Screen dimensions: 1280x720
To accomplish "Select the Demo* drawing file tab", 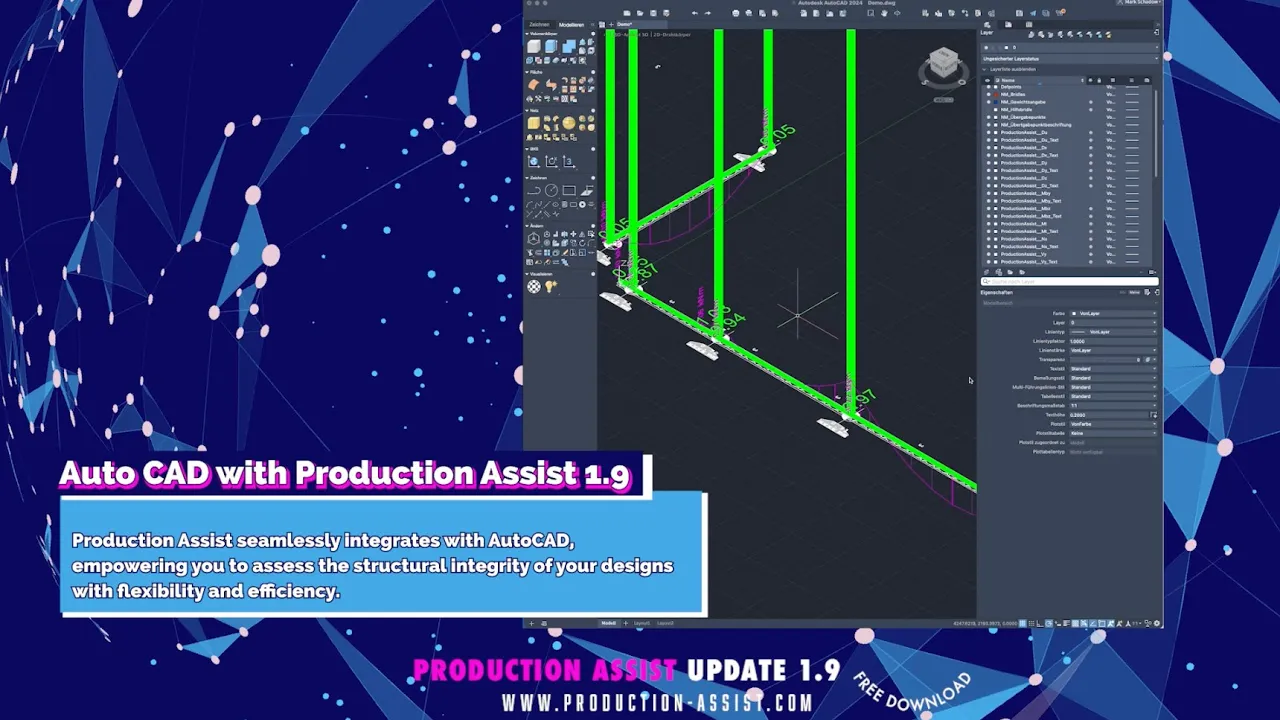I will (641, 24).
